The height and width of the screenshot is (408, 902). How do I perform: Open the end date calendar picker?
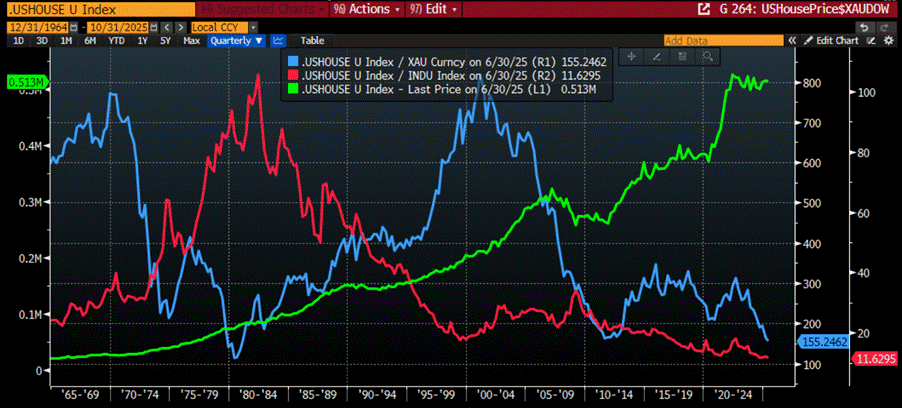click(154, 27)
